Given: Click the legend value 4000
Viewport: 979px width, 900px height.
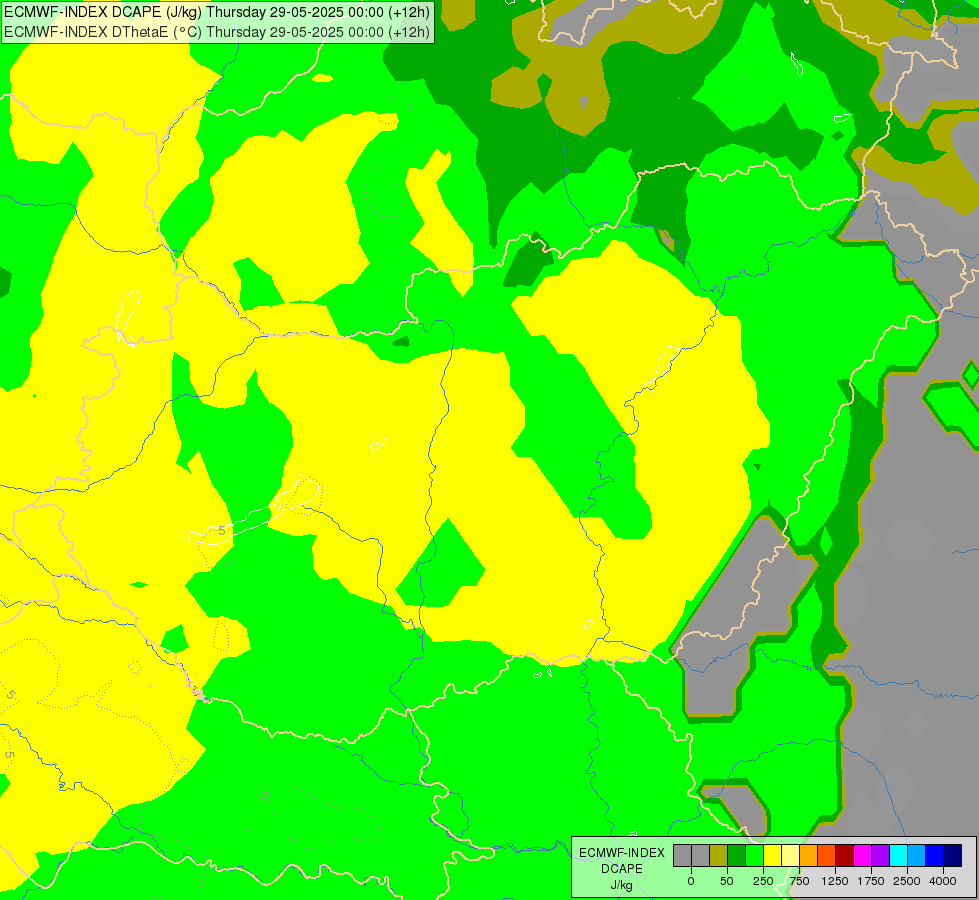Looking at the screenshot, I should 943,881.
